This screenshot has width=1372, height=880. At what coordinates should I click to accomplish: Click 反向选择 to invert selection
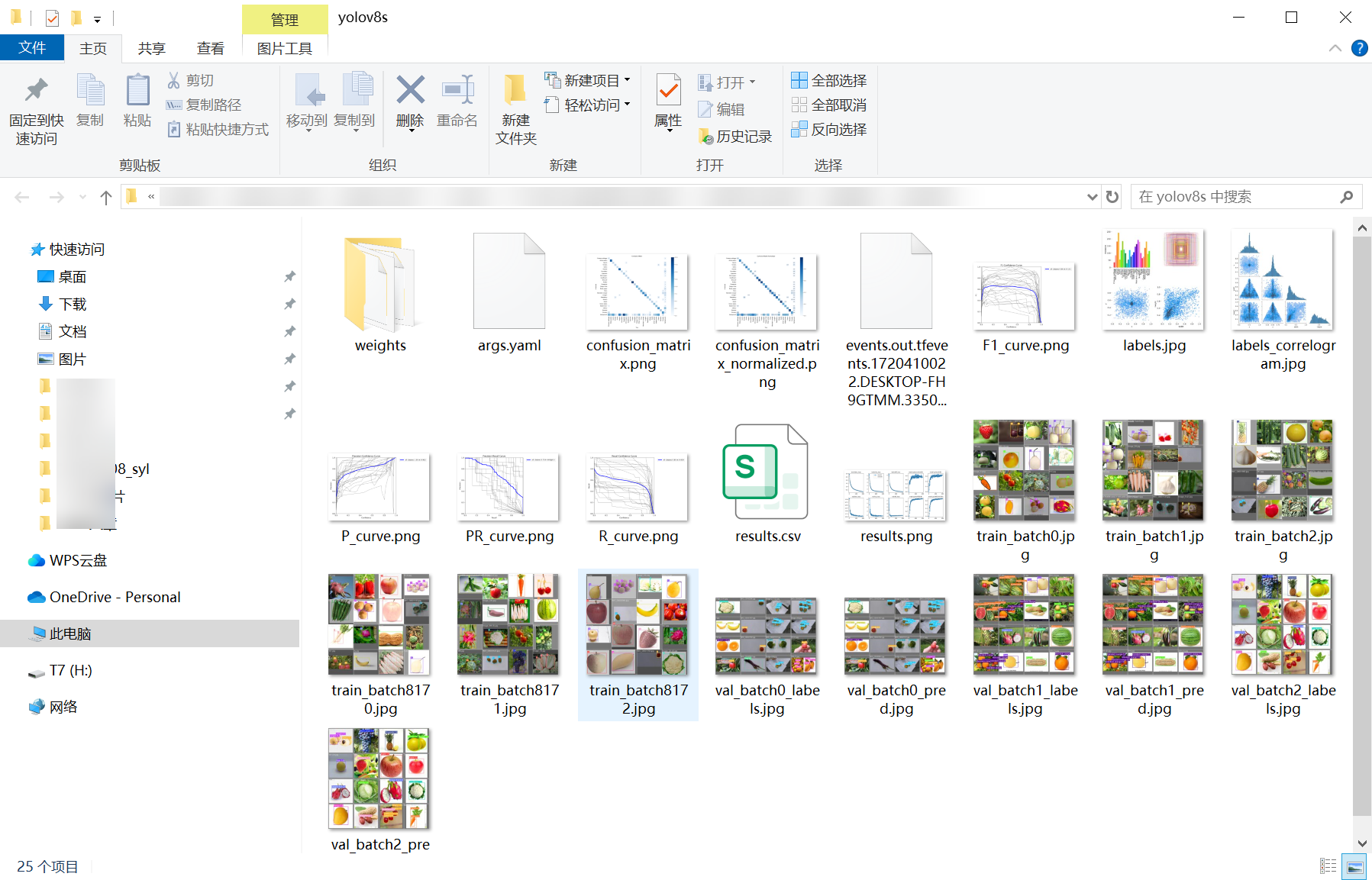pyautogui.click(x=830, y=130)
